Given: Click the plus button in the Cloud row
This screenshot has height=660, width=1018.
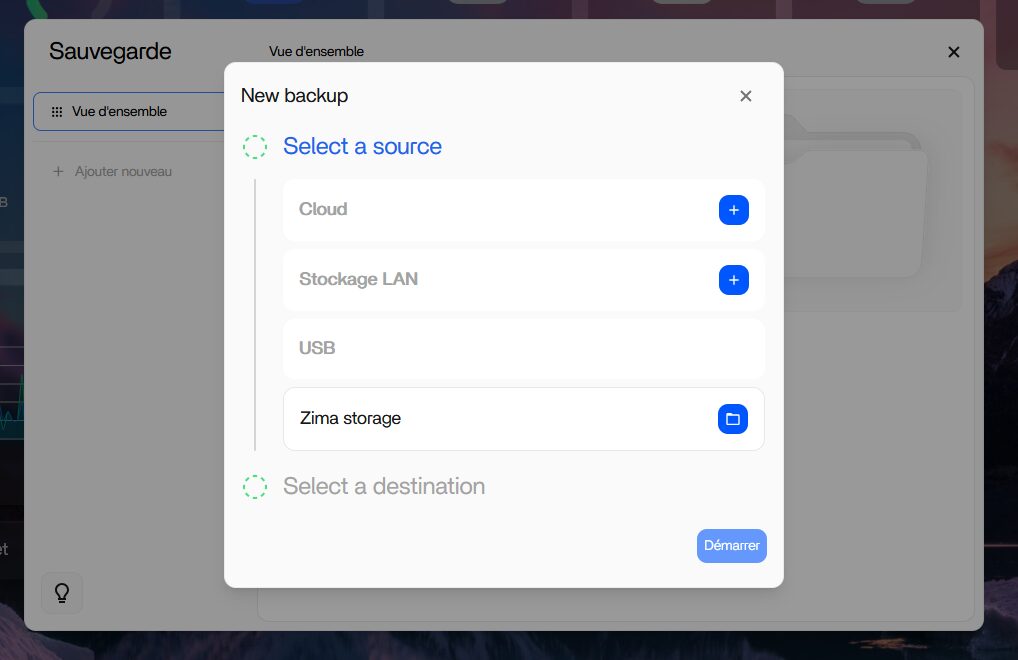Looking at the screenshot, I should click(733, 210).
